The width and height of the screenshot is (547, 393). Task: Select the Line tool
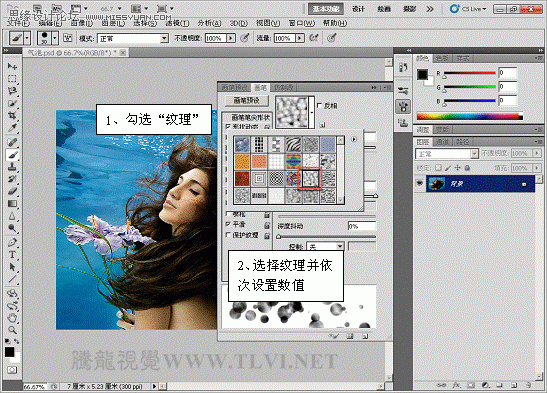[x=12, y=279]
